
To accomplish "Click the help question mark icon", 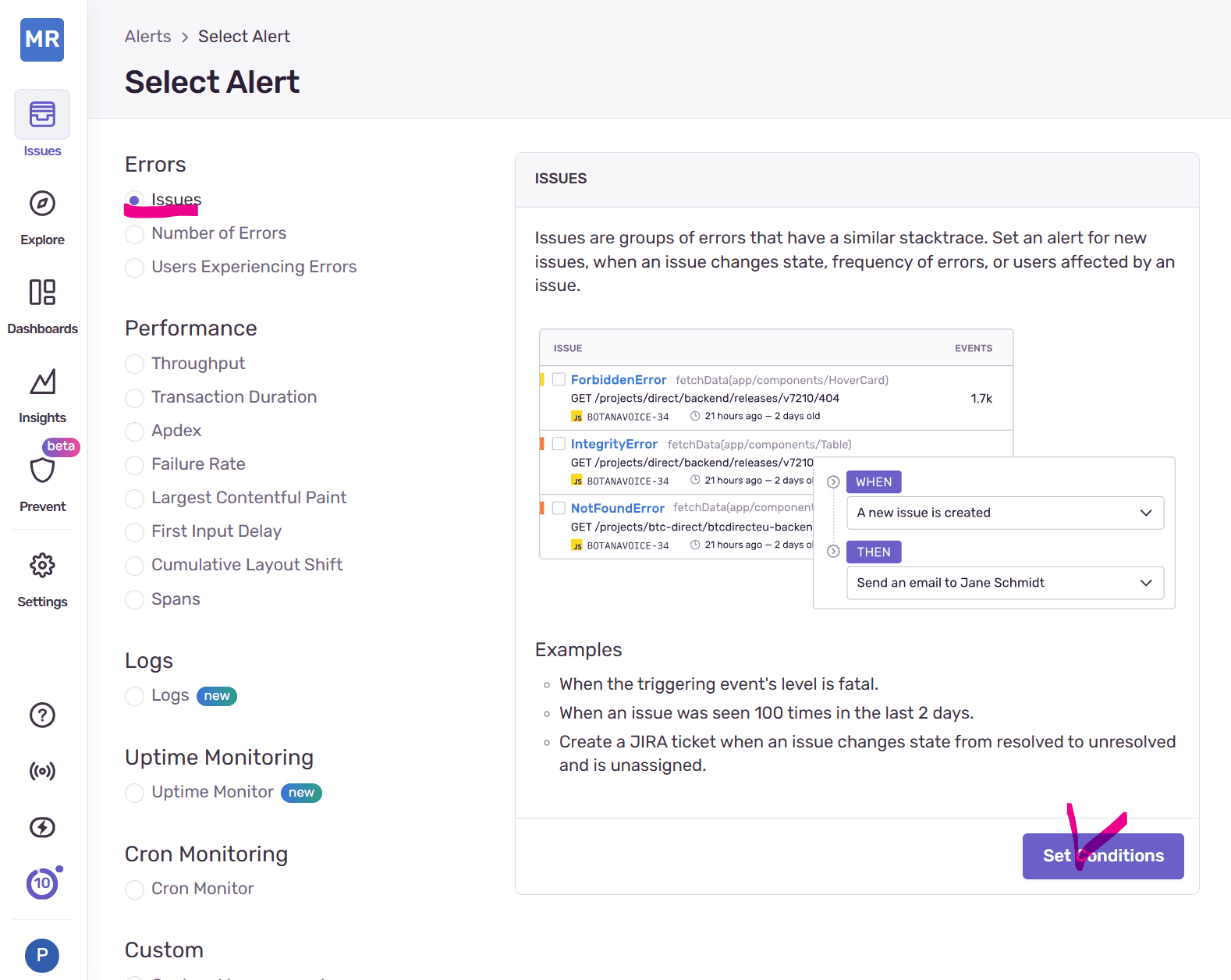I will 42,715.
